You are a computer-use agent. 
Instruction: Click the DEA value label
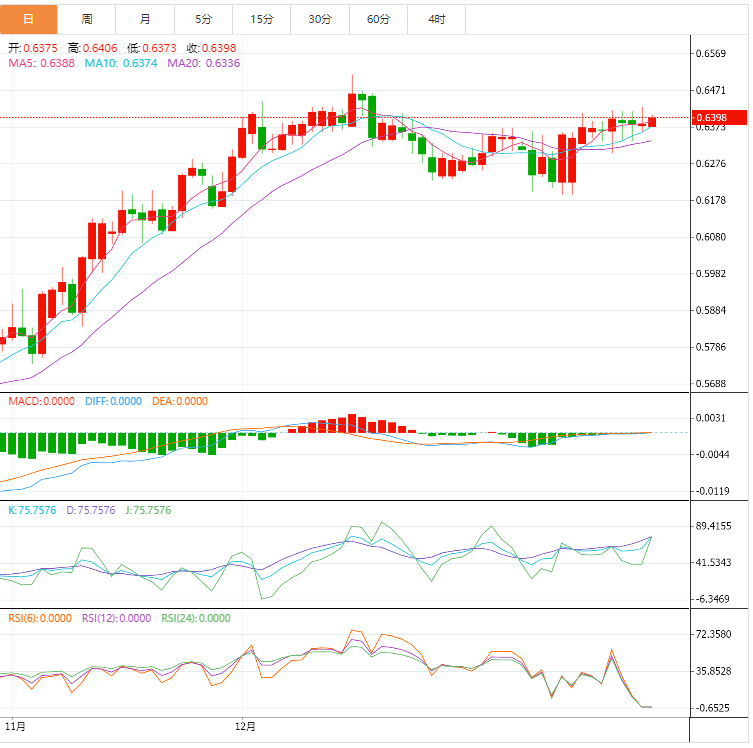180,401
